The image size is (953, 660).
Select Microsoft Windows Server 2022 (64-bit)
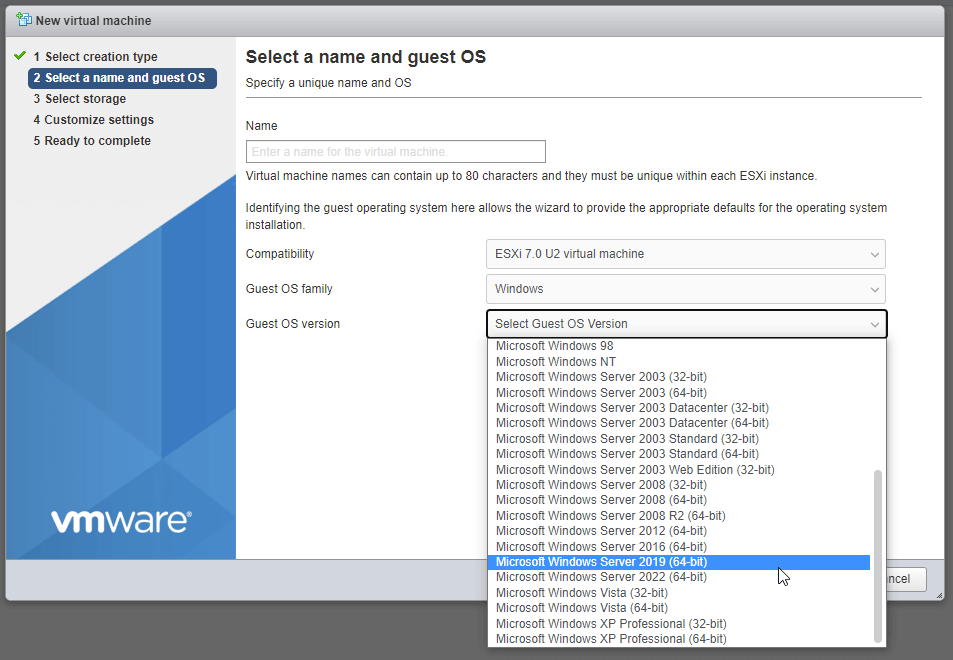[679, 577]
